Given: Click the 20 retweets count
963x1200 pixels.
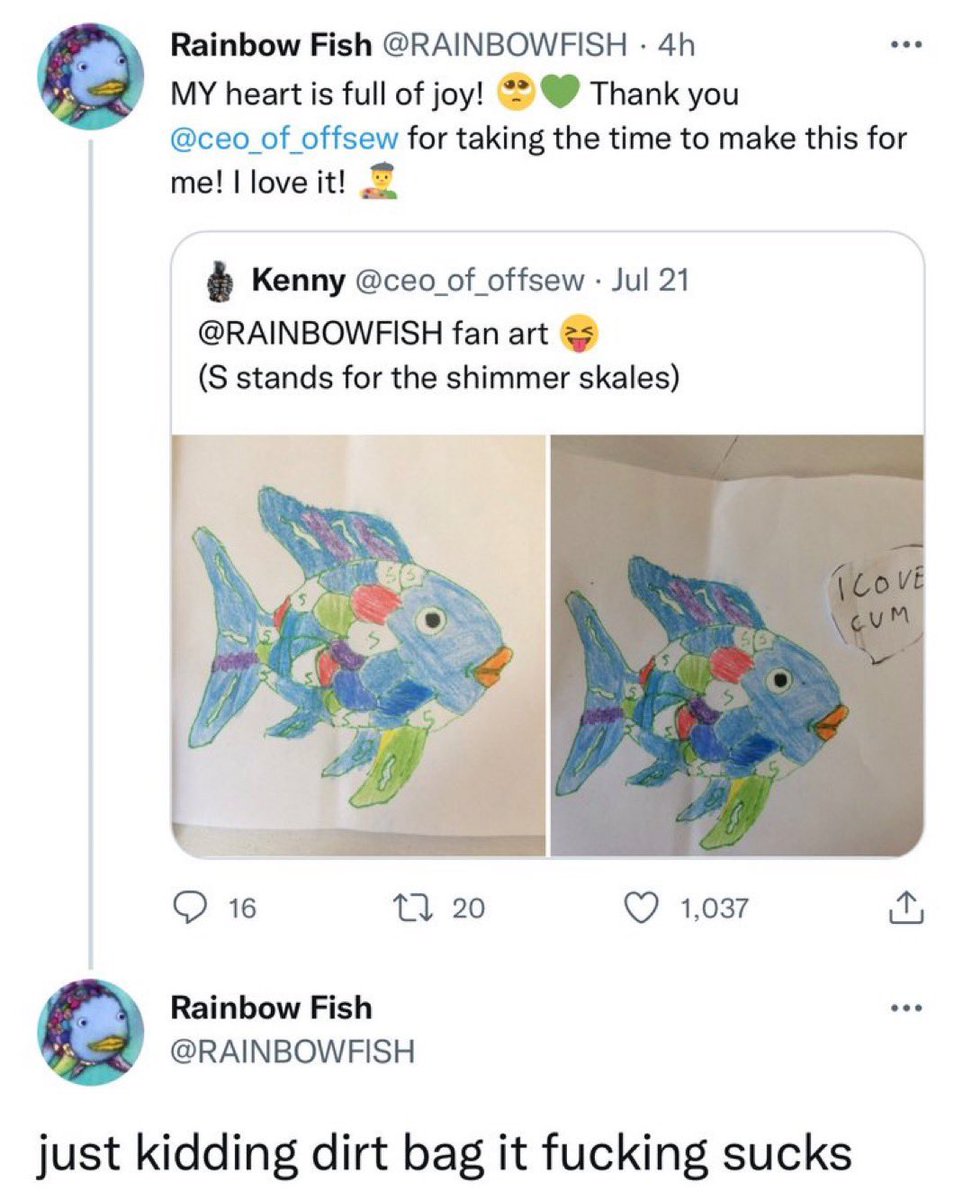Looking at the screenshot, I should 468,908.
